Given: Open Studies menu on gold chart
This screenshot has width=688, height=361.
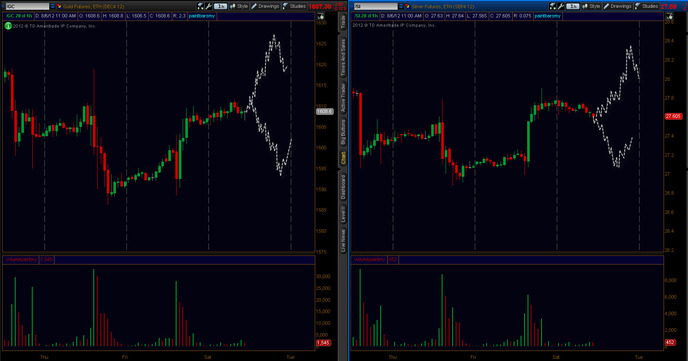Looking at the screenshot, I should [294, 6].
